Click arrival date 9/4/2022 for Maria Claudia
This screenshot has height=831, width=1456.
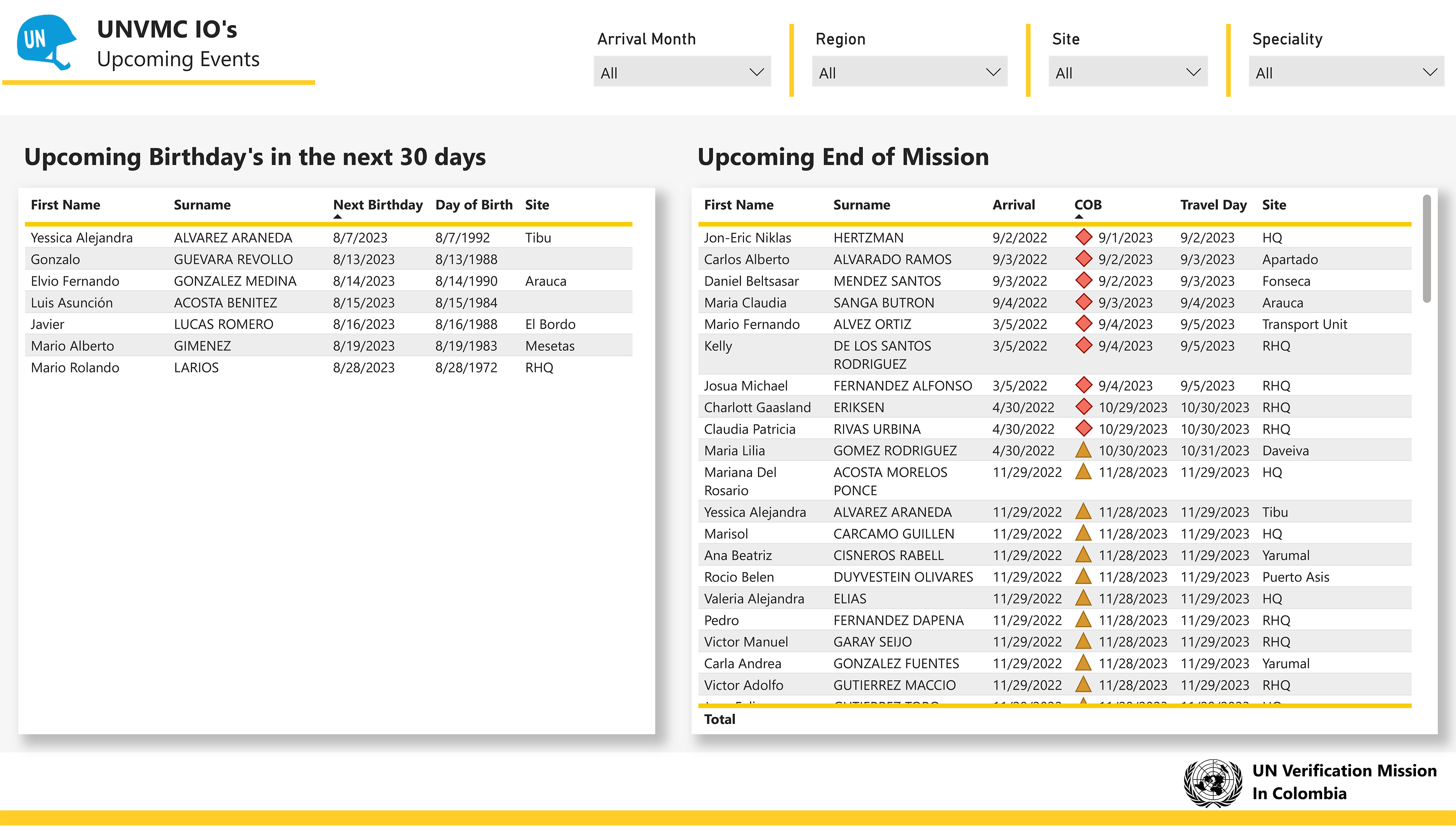point(1020,303)
